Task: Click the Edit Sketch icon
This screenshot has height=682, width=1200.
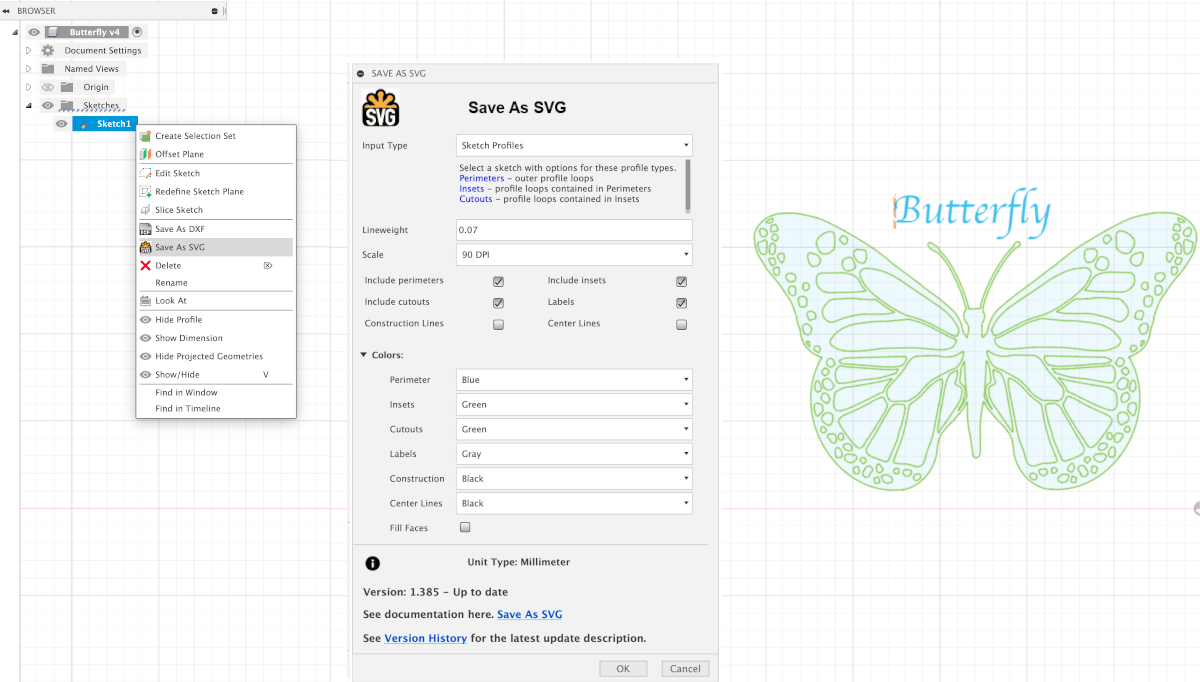Action: click(146, 173)
